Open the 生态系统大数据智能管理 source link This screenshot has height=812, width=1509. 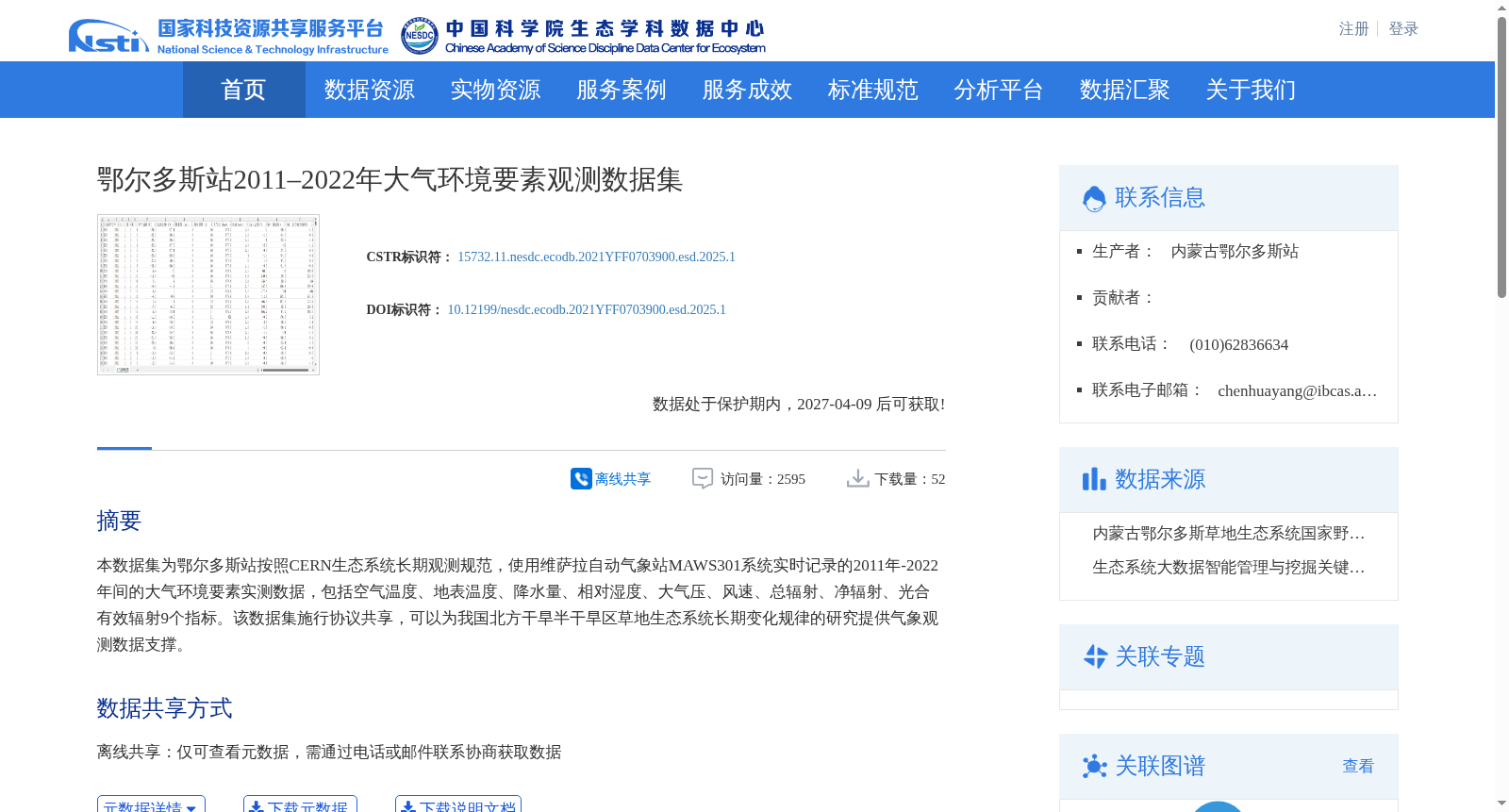coord(1229,568)
